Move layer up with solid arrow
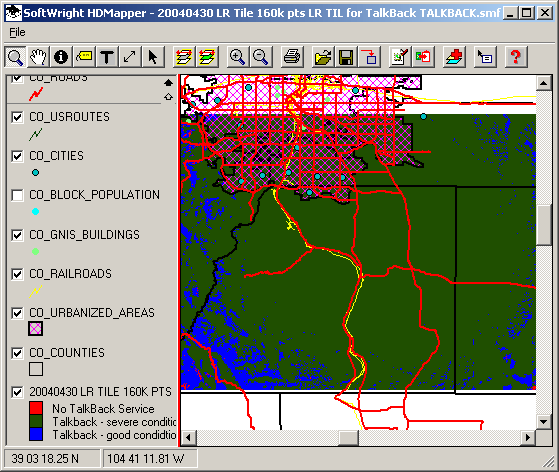The image size is (559, 472). click(x=168, y=83)
